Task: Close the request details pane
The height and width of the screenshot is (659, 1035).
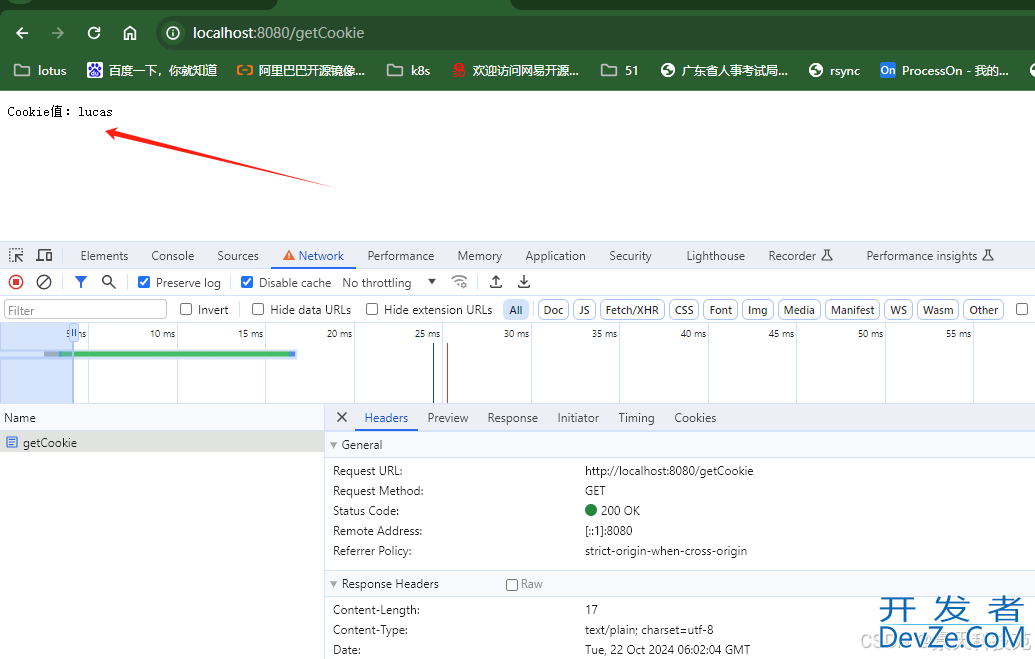Action: pyautogui.click(x=341, y=417)
